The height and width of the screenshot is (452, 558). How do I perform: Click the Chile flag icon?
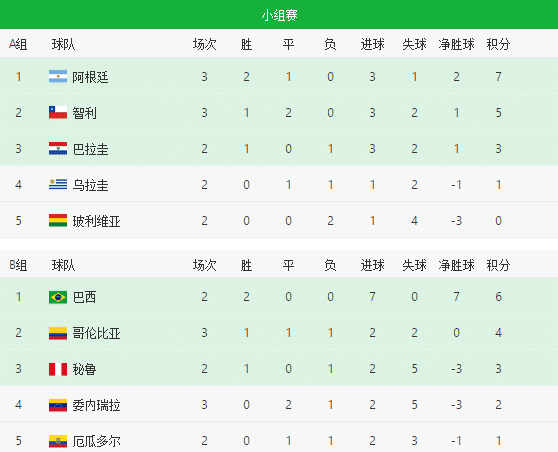click(x=58, y=112)
